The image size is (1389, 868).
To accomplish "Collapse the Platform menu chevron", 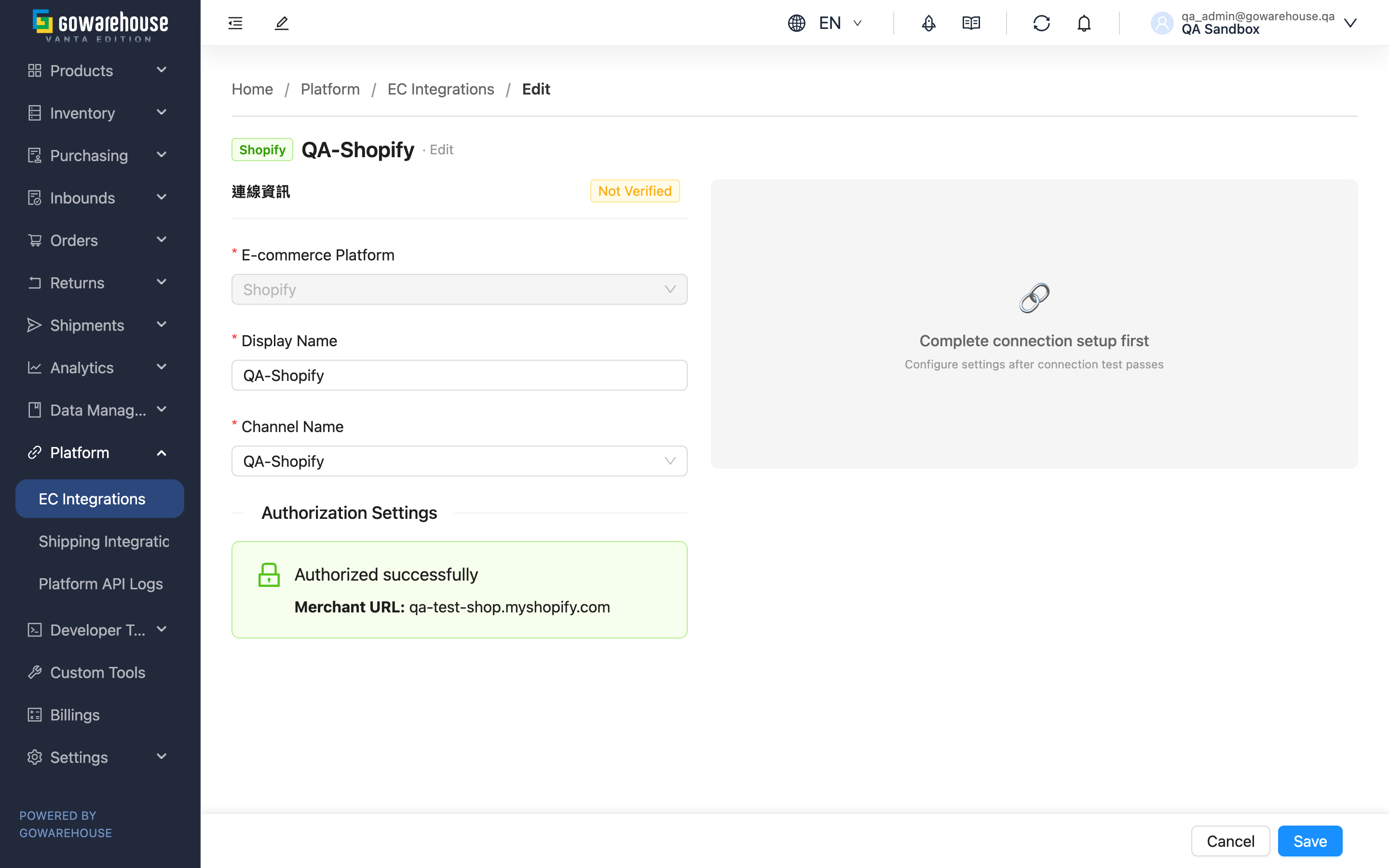I will pos(162,453).
